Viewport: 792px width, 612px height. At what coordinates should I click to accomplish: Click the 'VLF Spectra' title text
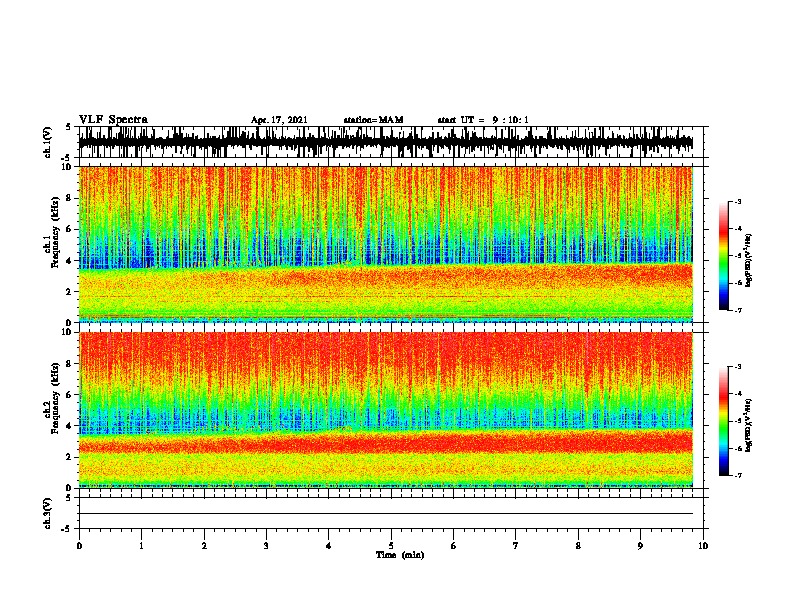pyautogui.click(x=113, y=120)
